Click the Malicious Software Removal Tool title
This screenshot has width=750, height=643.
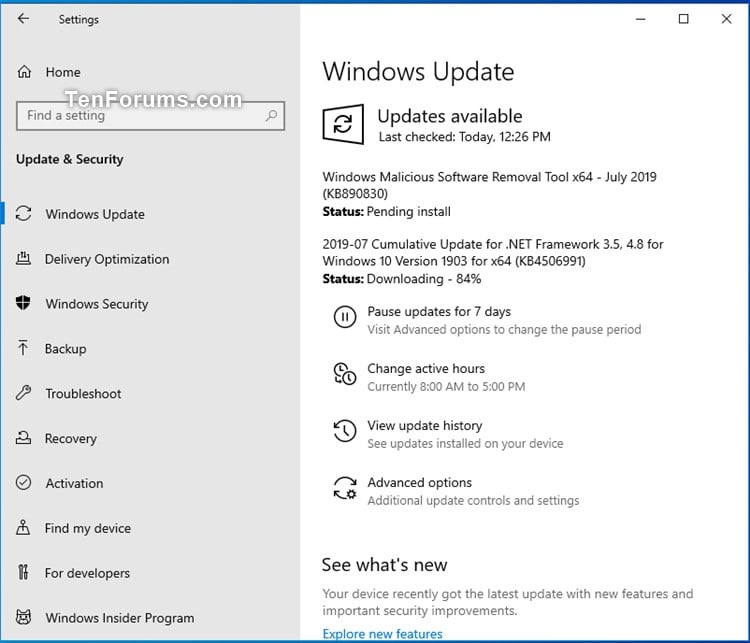(489, 185)
